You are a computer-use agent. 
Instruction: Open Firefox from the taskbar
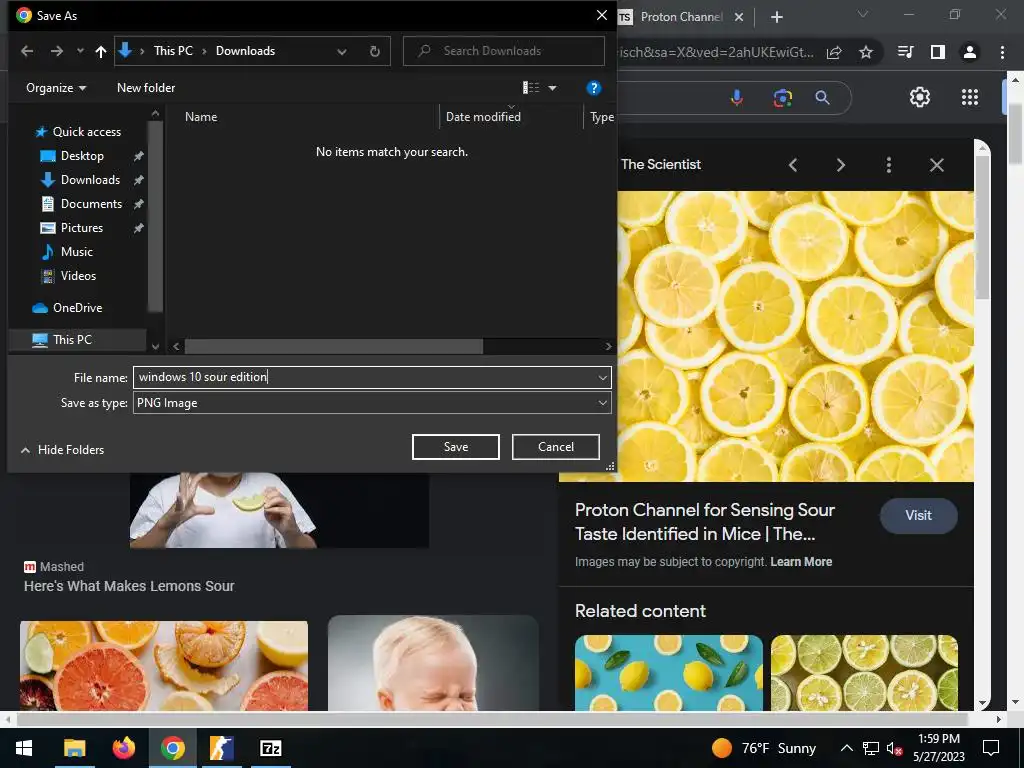click(123, 748)
